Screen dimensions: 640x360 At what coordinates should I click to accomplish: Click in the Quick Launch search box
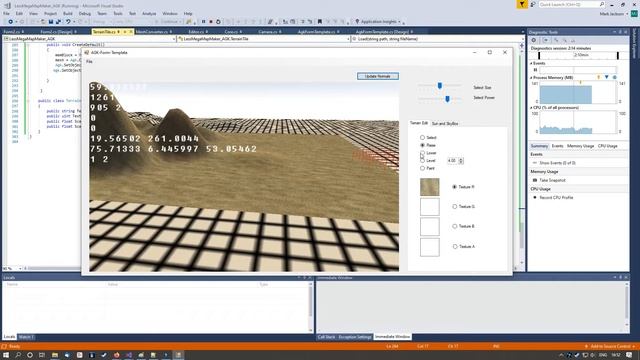coord(571,4)
